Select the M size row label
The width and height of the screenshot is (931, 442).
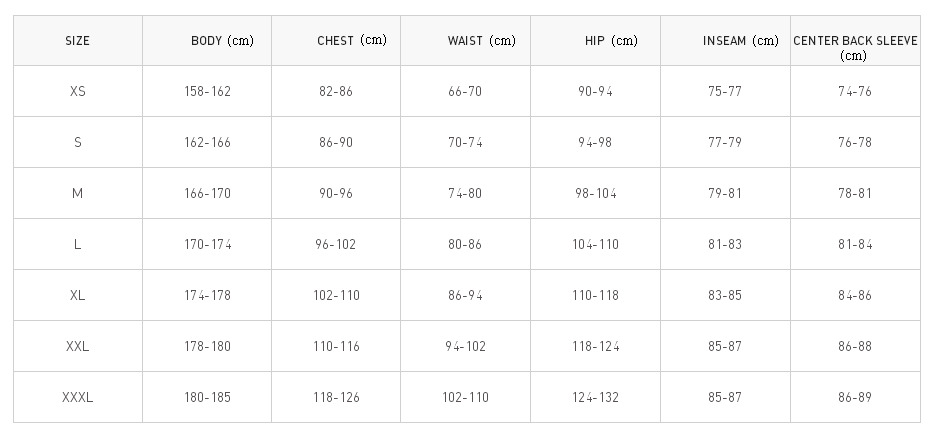coord(78,194)
